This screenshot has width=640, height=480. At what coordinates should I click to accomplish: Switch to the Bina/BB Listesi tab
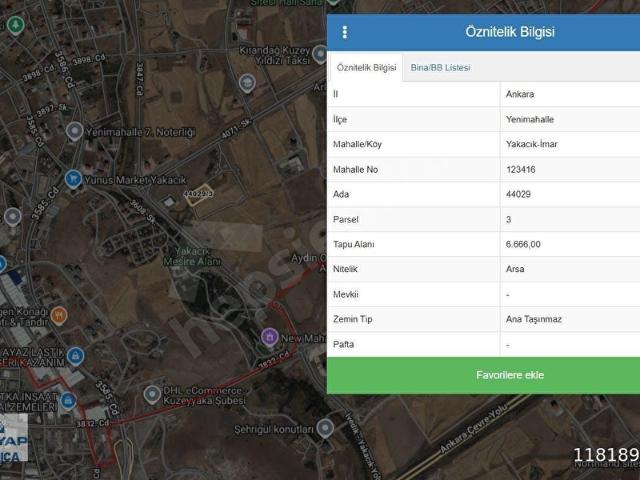tap(440, 68)
